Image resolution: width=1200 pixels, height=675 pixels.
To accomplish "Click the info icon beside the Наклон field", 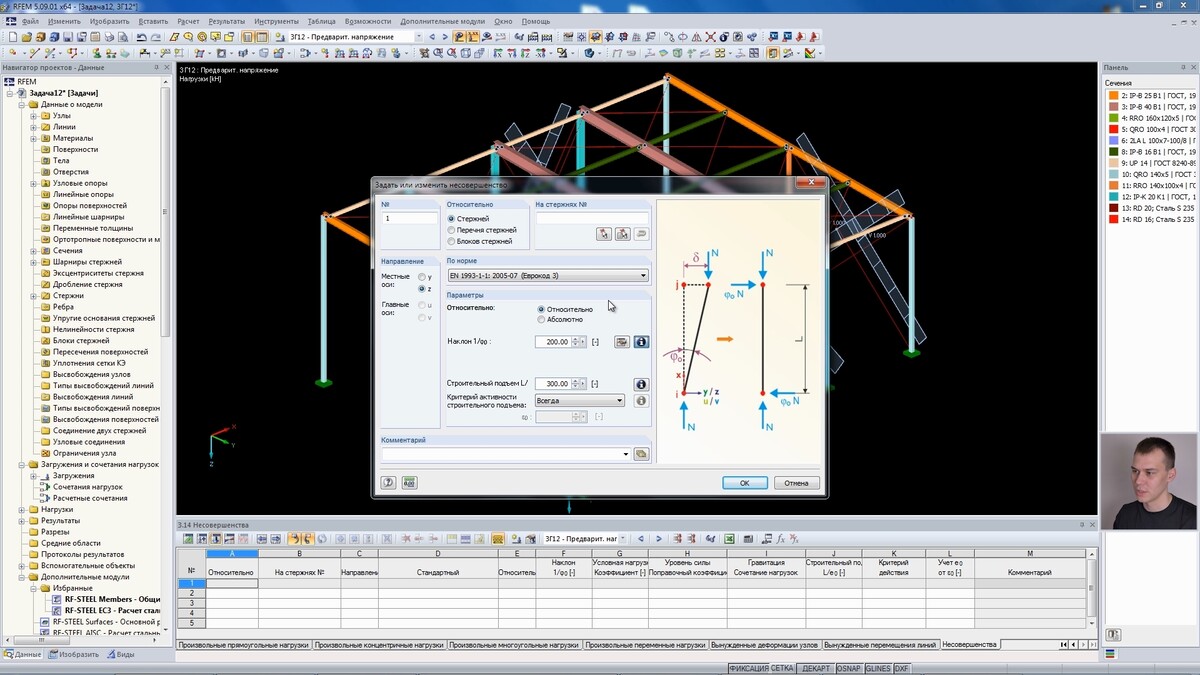I will 641,342.
